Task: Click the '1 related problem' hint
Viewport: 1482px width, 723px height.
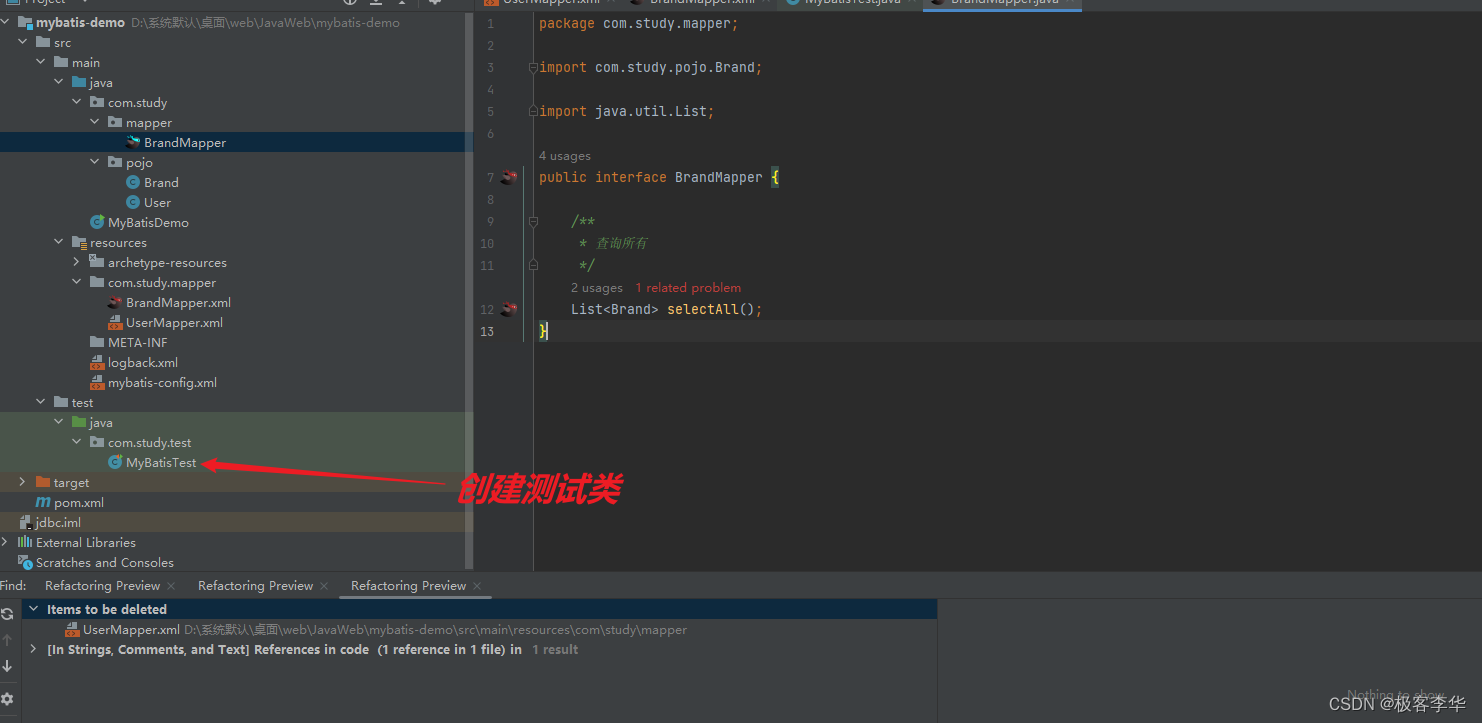Action: 689,288
